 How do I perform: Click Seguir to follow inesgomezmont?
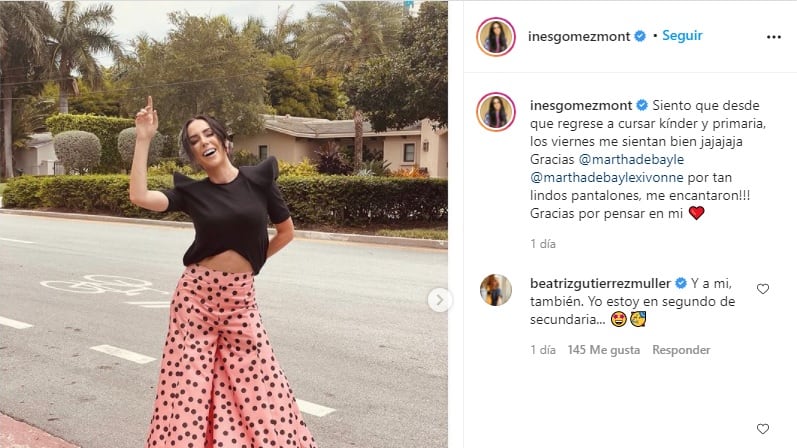682,36
